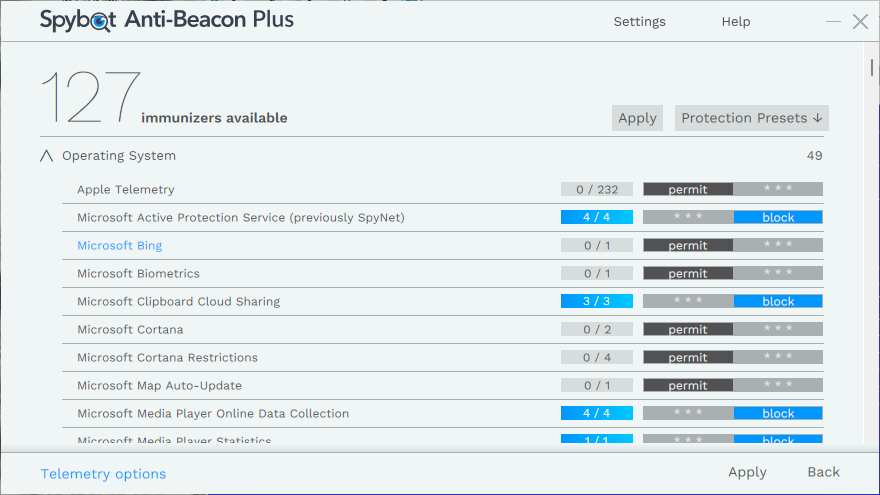Click the Back button
Viewport: 880px width, 495px height.
coord(823,472)
